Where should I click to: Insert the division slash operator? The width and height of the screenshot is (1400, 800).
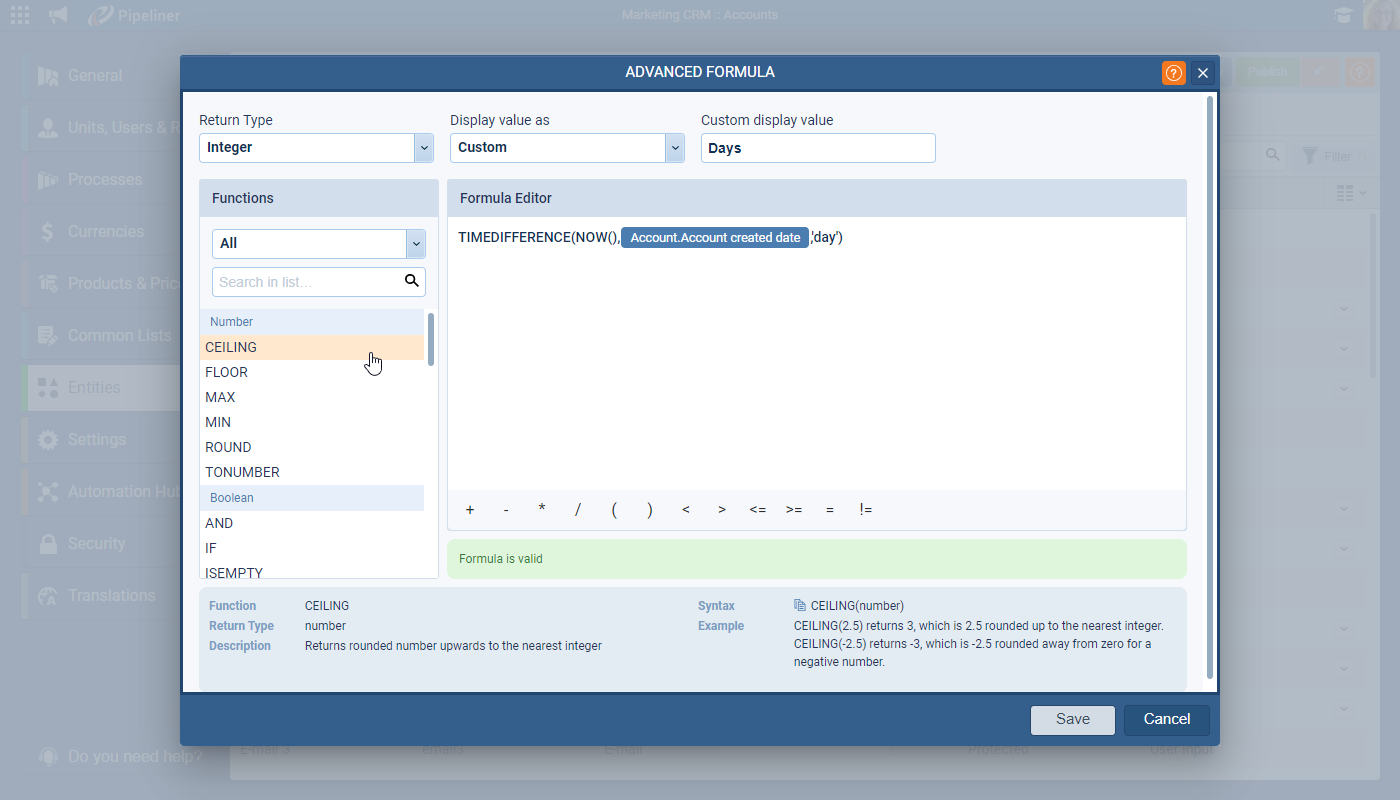pos(578,510)
